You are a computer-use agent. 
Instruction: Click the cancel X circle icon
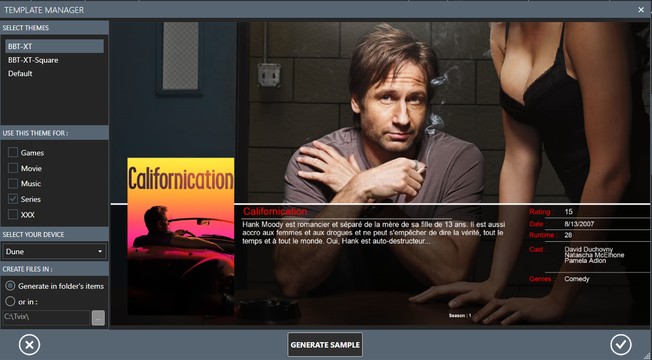pyautogui.click(x=29, y=345)
